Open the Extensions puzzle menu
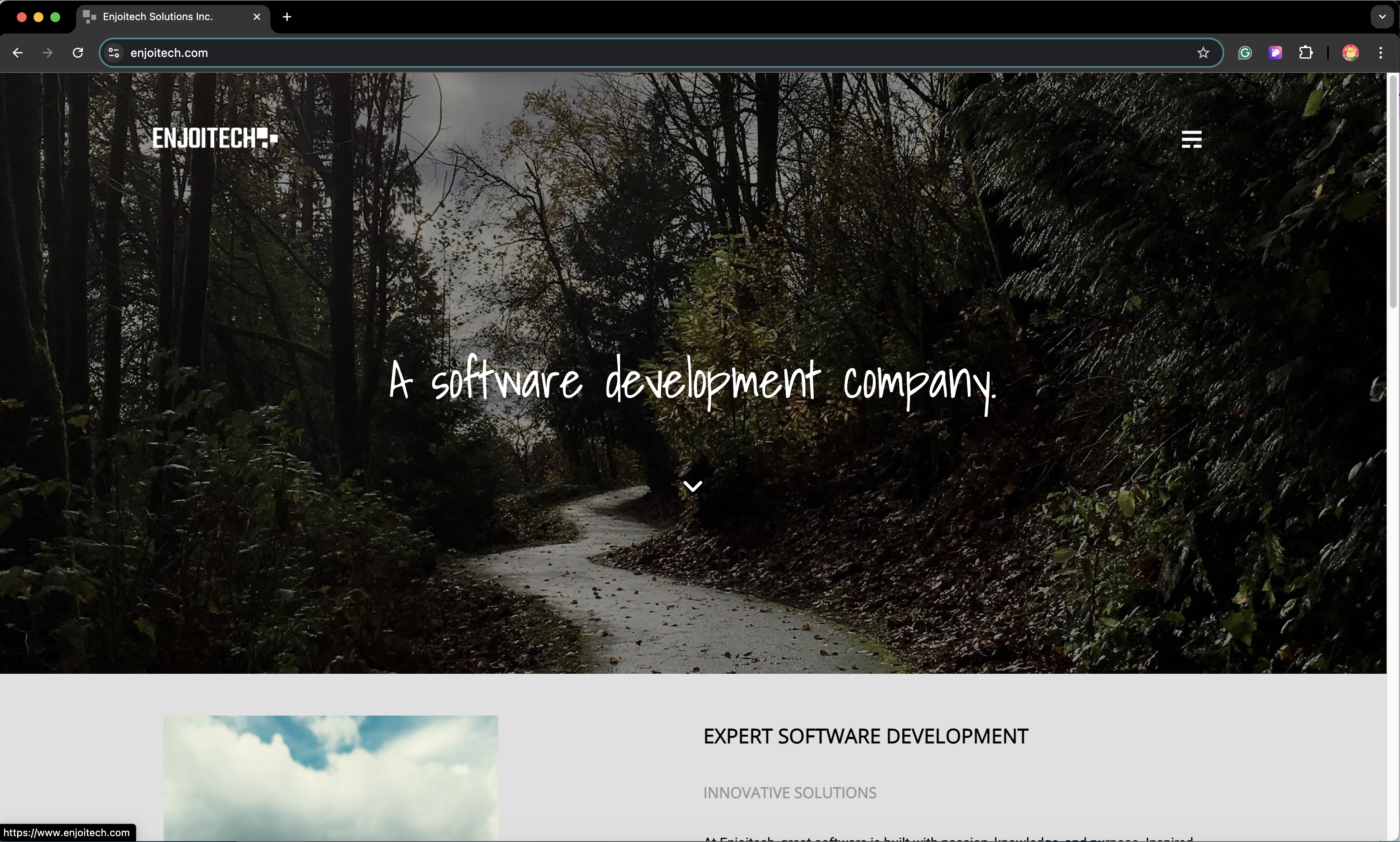The width and height of the screenshot is (1400, 842). [1306, 53]
